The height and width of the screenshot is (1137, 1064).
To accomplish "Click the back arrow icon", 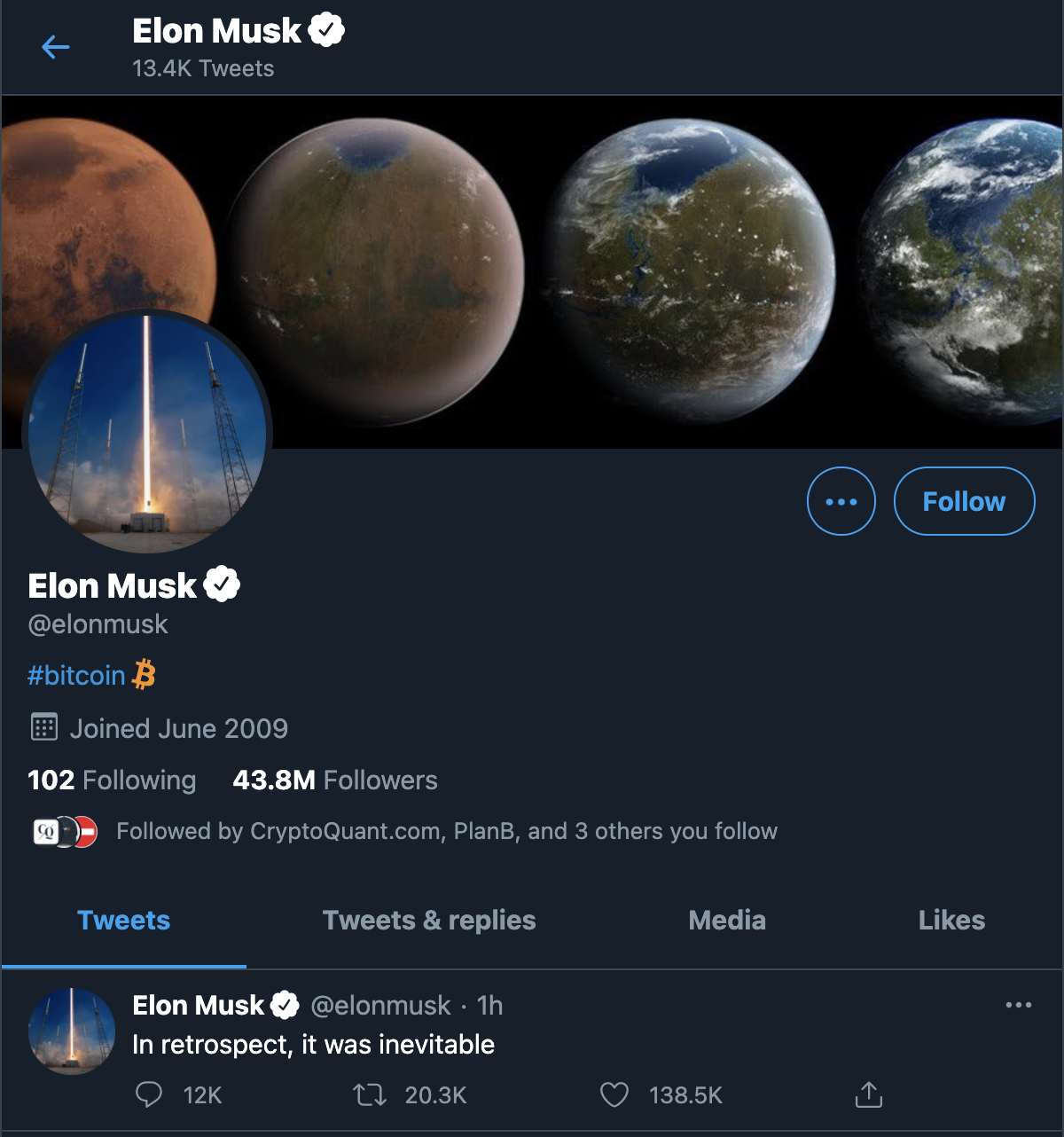I will pos(55,47).
